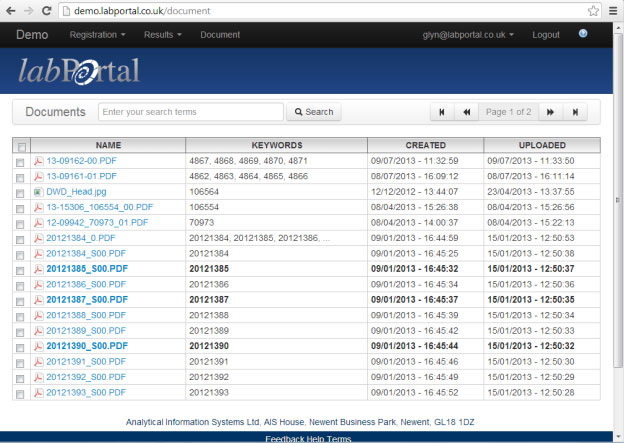
Task: Open the browser hamburger menu
Action: coord(613,11)
